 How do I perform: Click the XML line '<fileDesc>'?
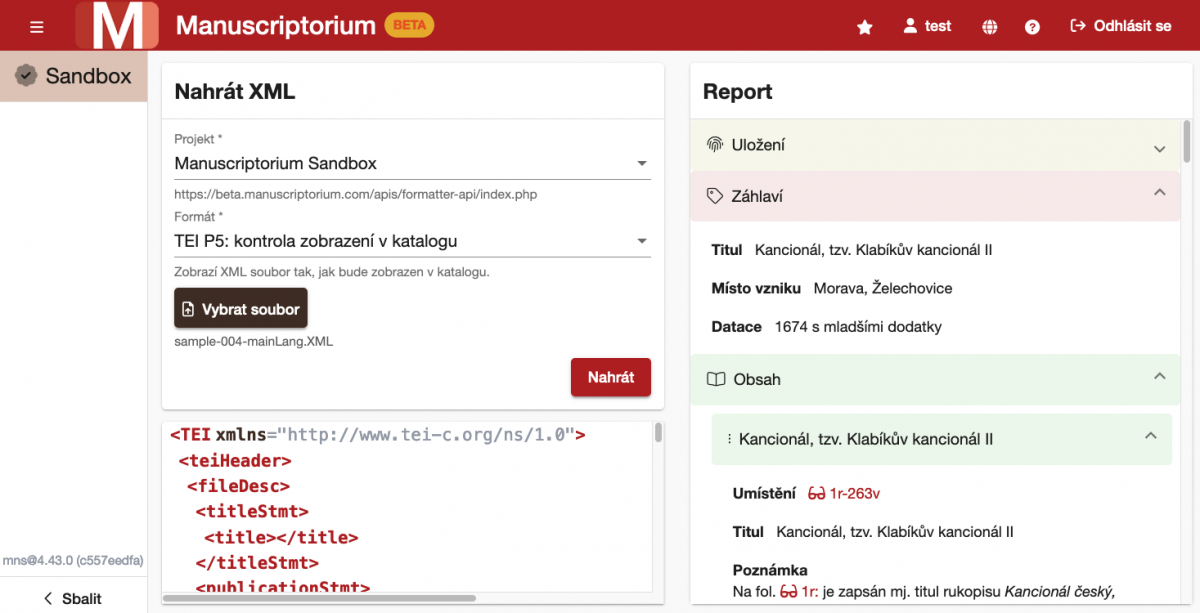[238, 486]
